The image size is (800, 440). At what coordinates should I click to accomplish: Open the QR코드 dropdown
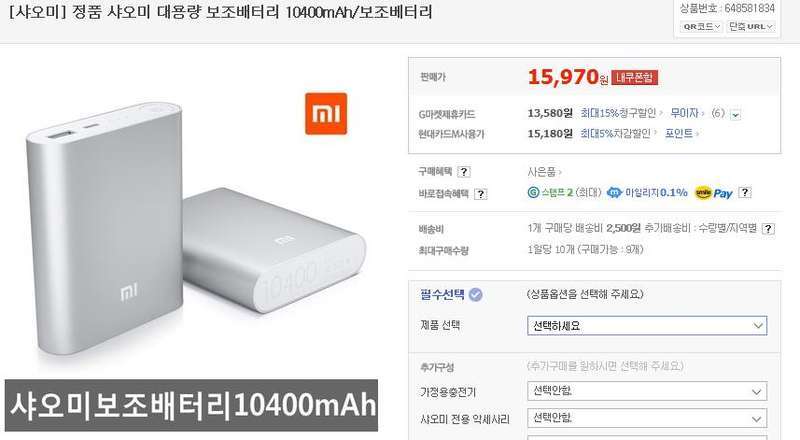[701, 27]
